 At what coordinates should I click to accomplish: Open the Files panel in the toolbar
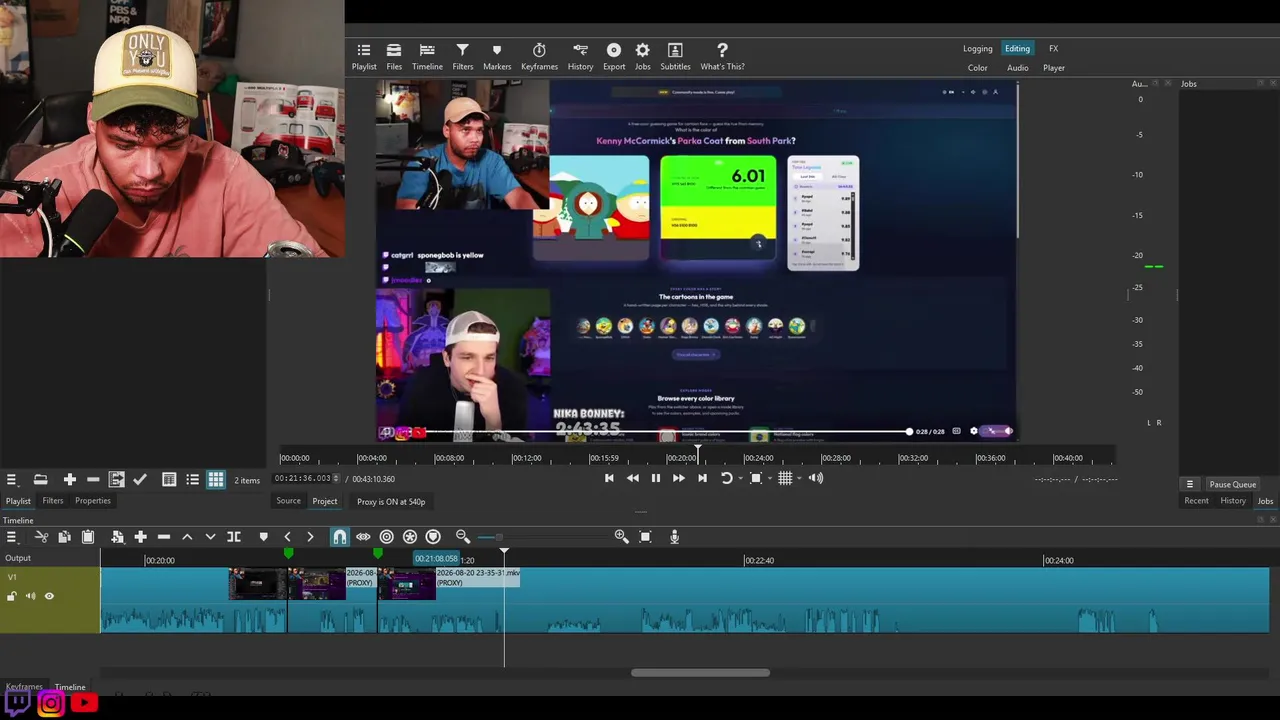pyautogui.click(x=394, y=57)
